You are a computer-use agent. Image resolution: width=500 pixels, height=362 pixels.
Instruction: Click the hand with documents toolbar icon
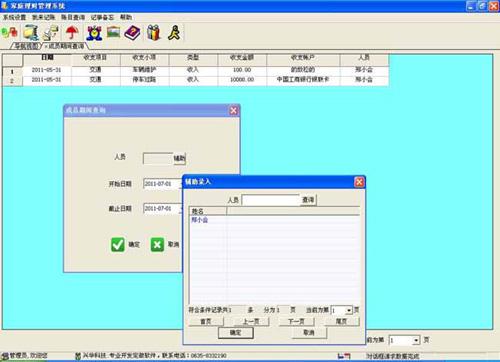pyautogui.click(x=51, y=33)
